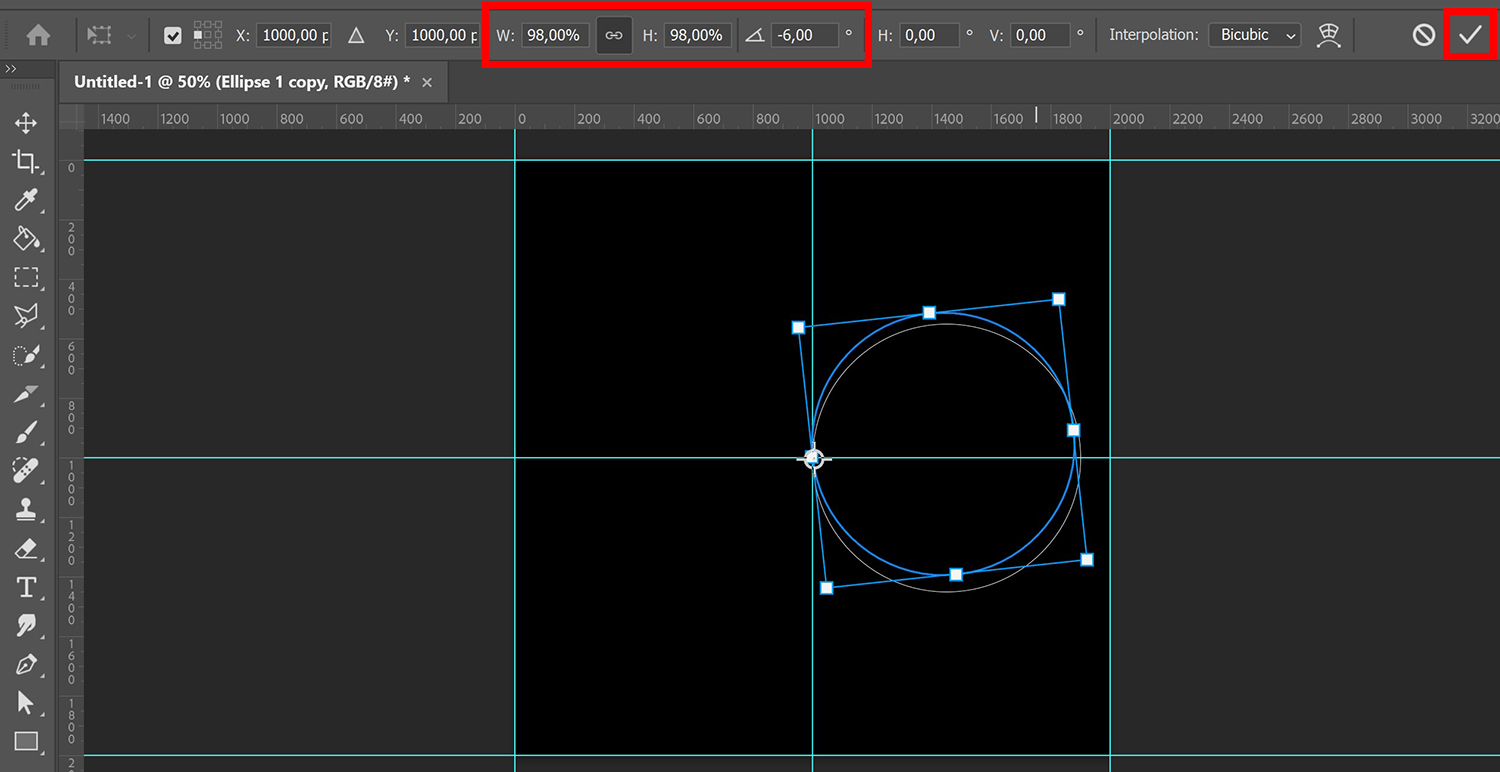Toggle aspect ratio link between W and H
The width and height of the screenshot is (1500, 772).
[613, 33]
